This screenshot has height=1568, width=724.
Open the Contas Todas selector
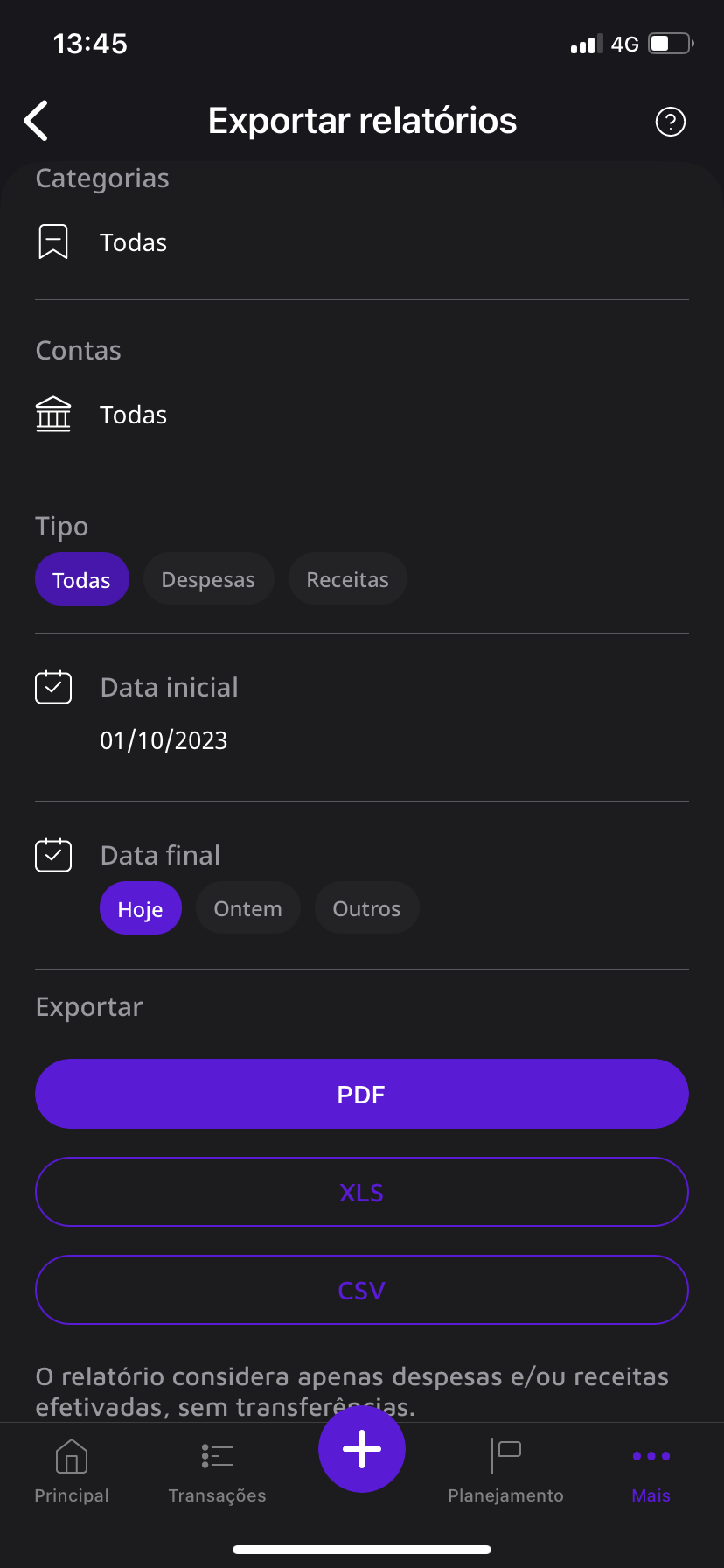click(x=362, y=415)
